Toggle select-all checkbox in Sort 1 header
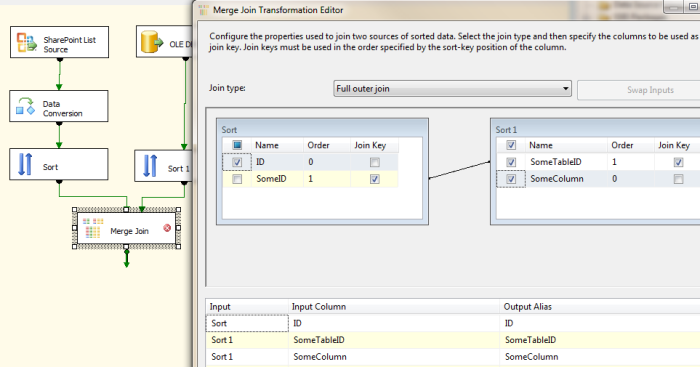700x367 pixels. 511,145
